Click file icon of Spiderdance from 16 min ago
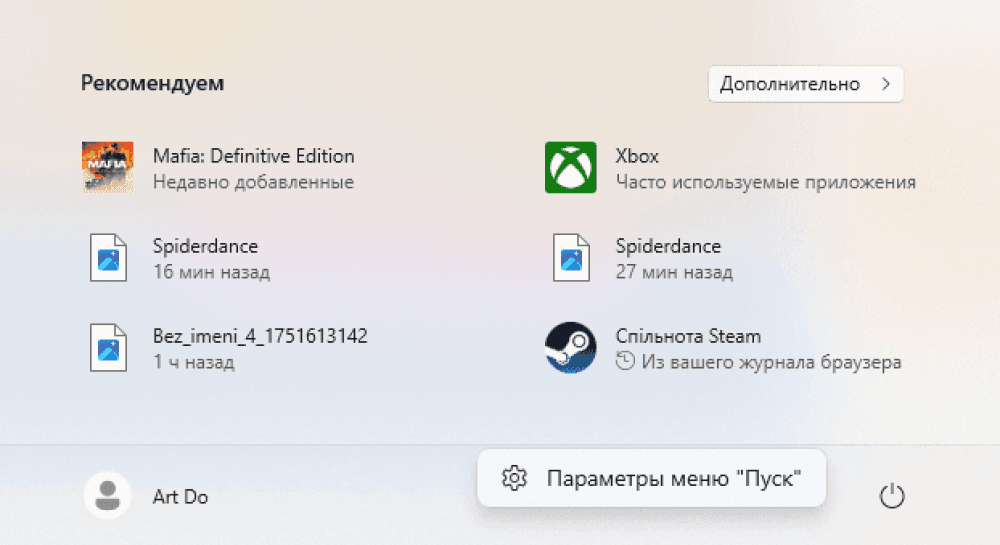Image resolution: width=1000 pixels, height=545 pixels. click(108, 258)
